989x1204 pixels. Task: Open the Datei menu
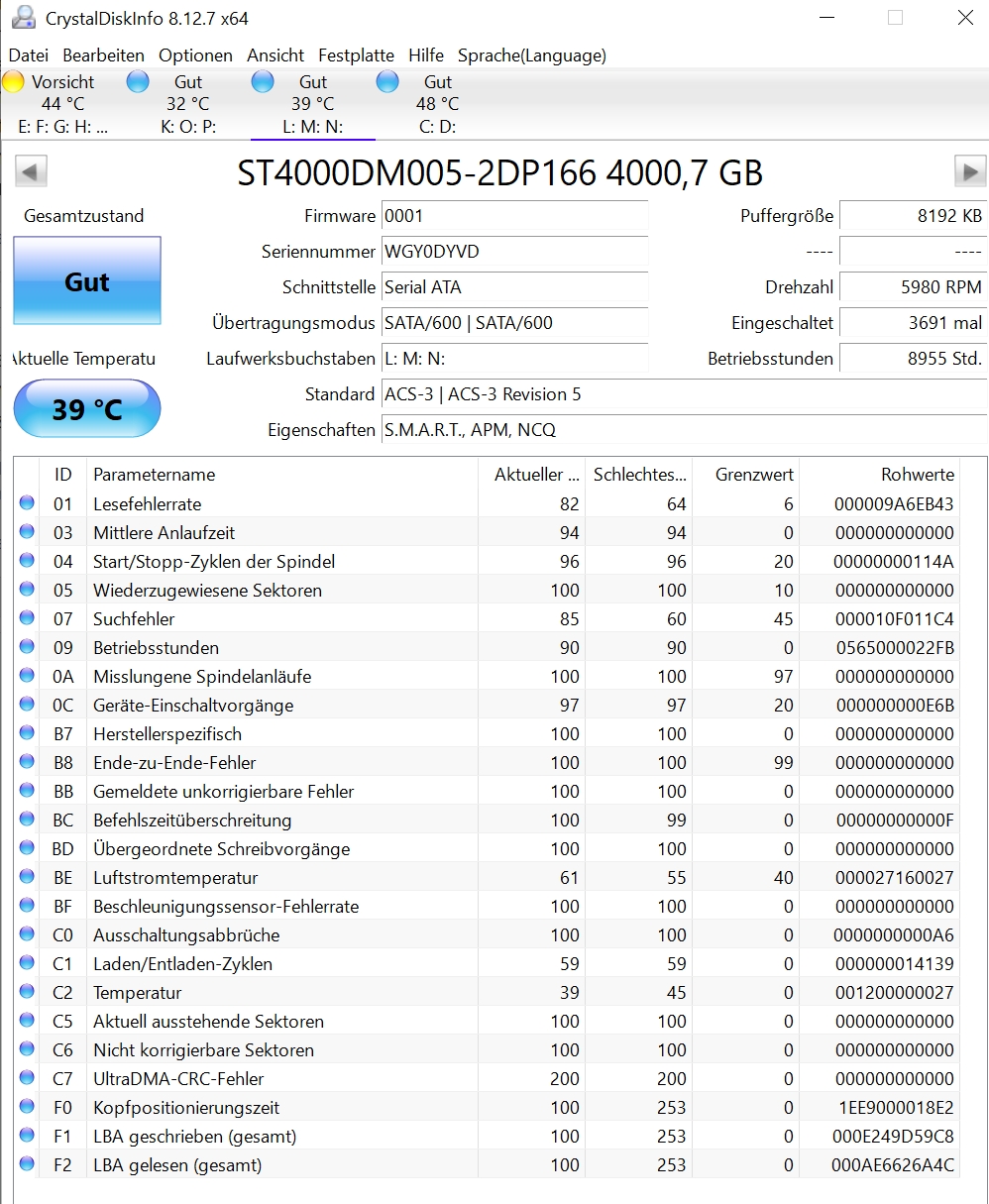coord(28,55)
